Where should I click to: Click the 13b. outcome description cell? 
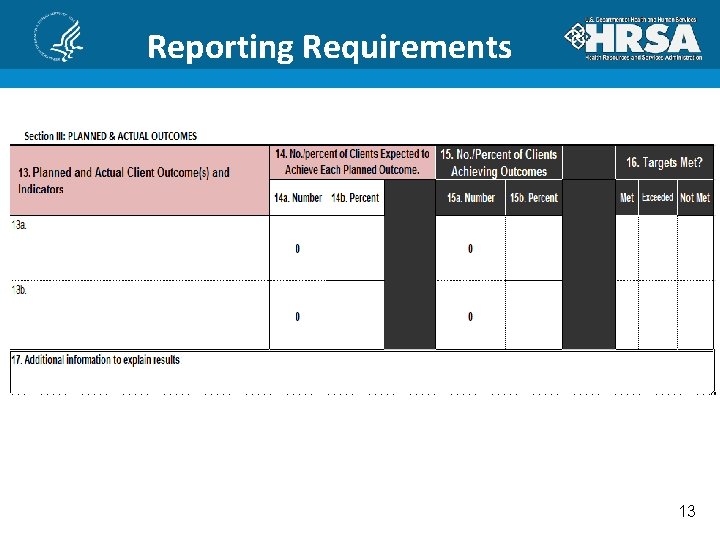pyautogui.click(x=140, y=315)
